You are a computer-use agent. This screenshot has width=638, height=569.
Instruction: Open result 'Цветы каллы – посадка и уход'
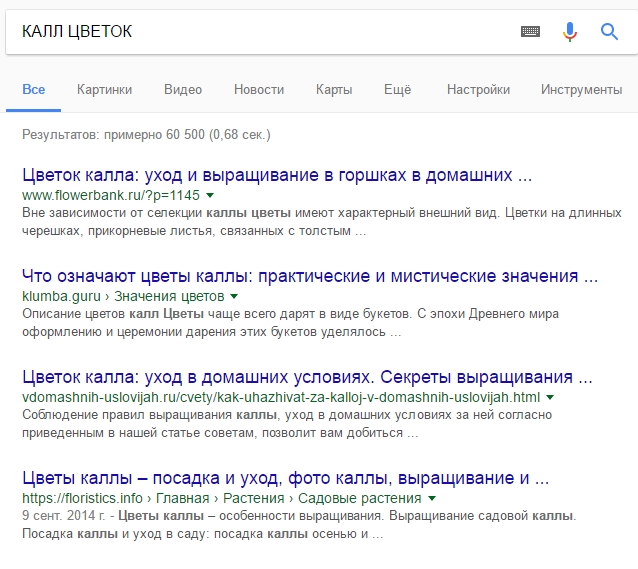pyautogui.click(x=286, y=478)
